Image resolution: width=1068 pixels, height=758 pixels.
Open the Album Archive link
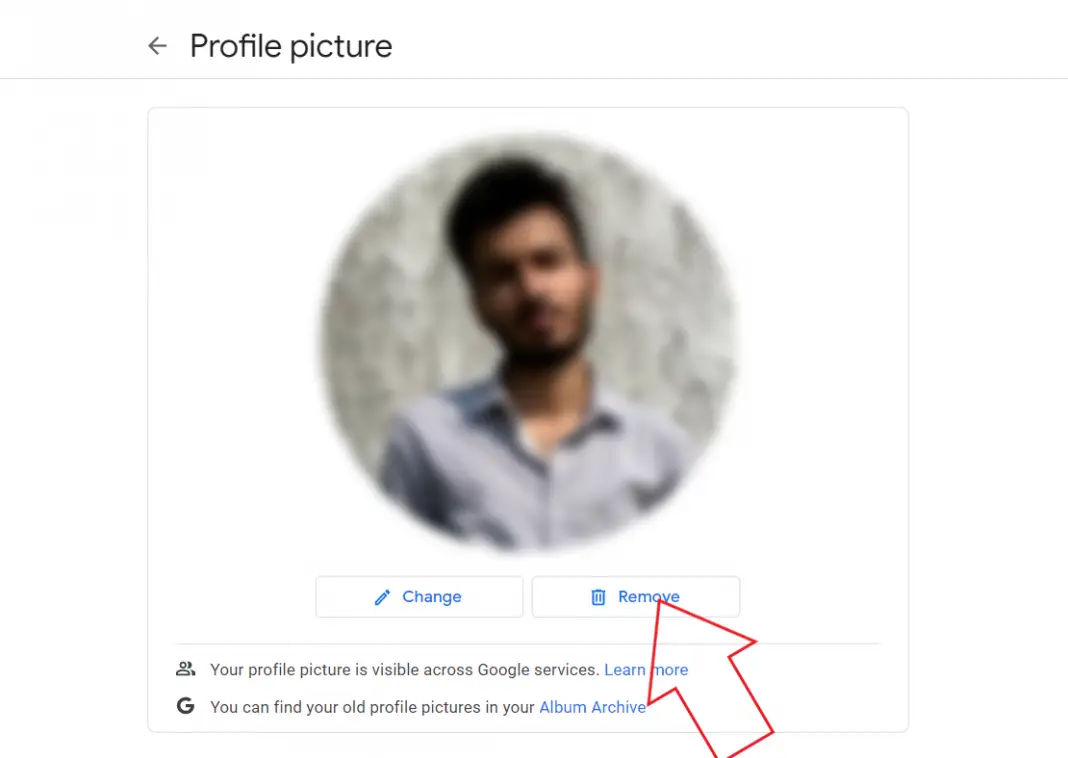point(592,706)
